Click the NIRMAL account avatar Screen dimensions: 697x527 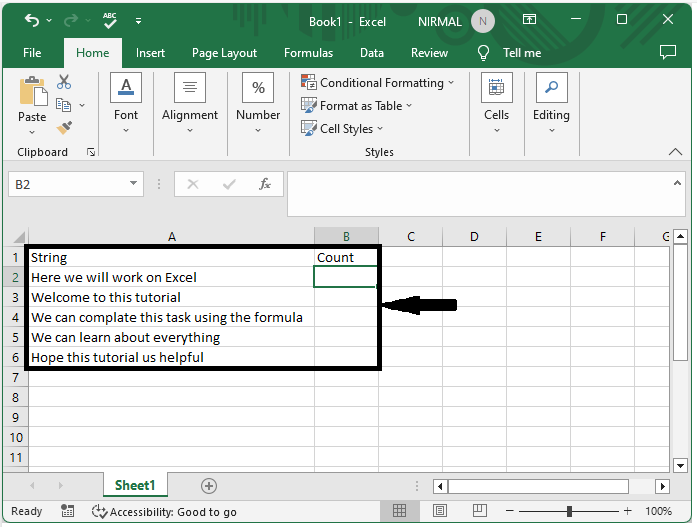click(x=483, y=21)
